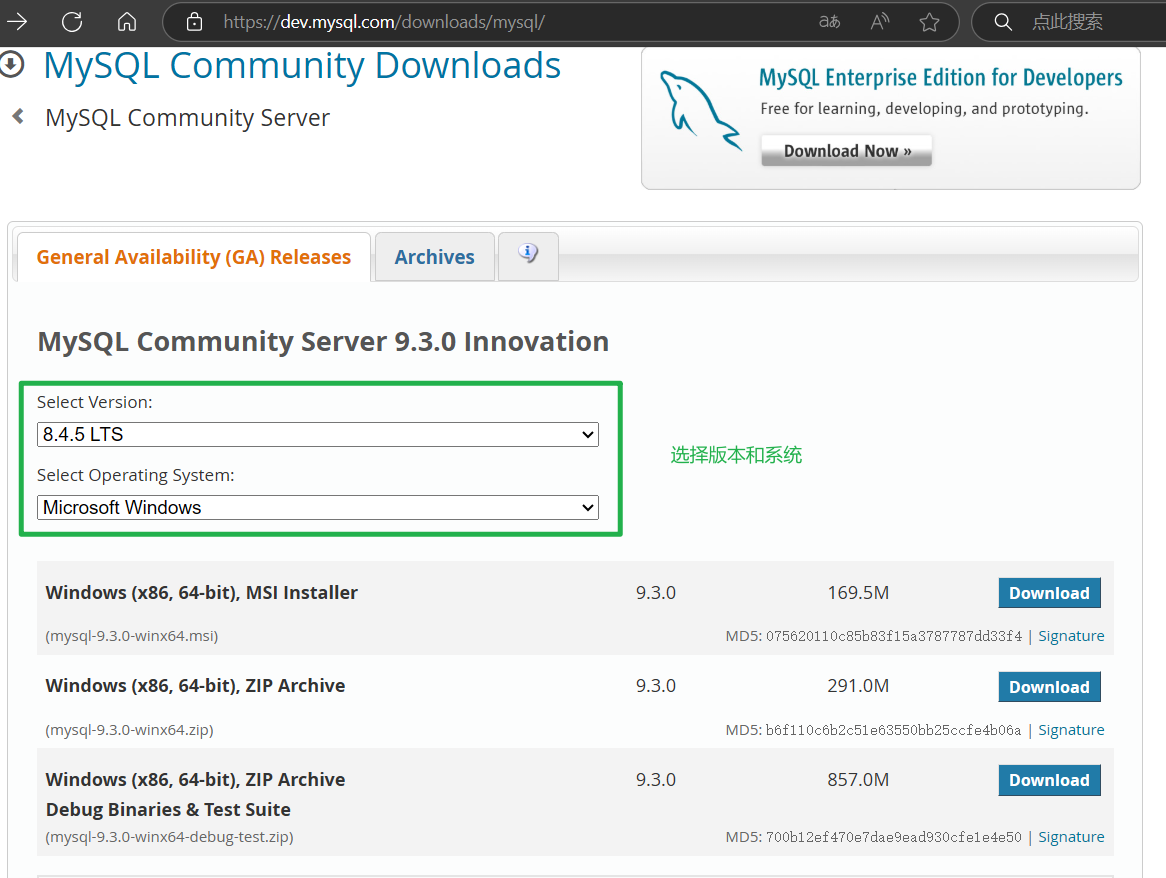
Task: Open Signature link for debug-test zip
Action: [1071, 836]
